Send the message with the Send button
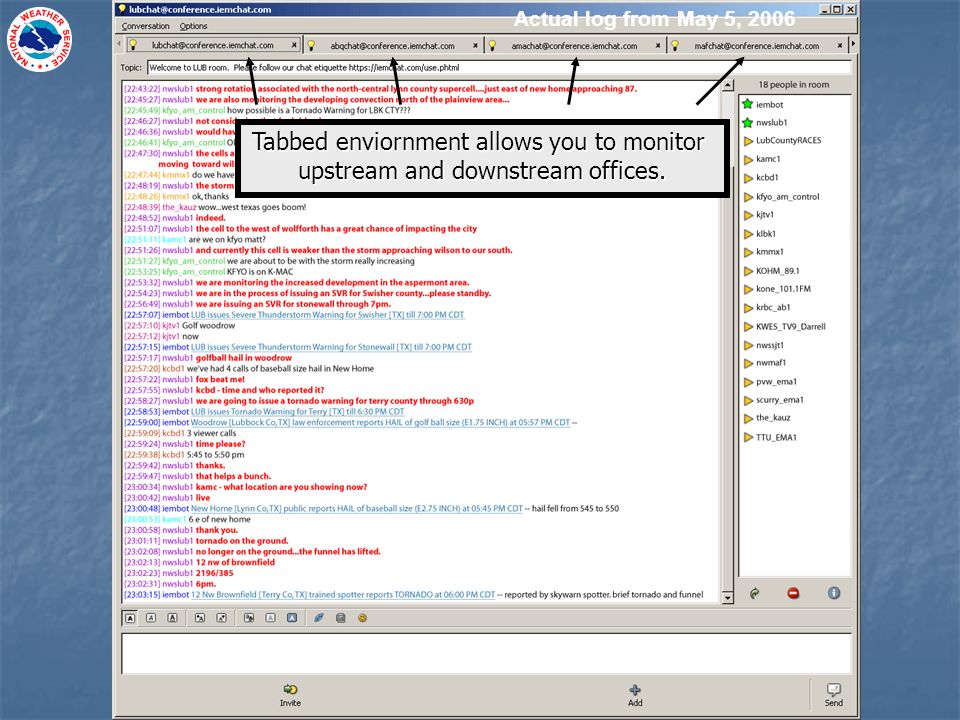The height and width of the screenshot is (720, 960). pyautogui.click(x=833, y=695)
